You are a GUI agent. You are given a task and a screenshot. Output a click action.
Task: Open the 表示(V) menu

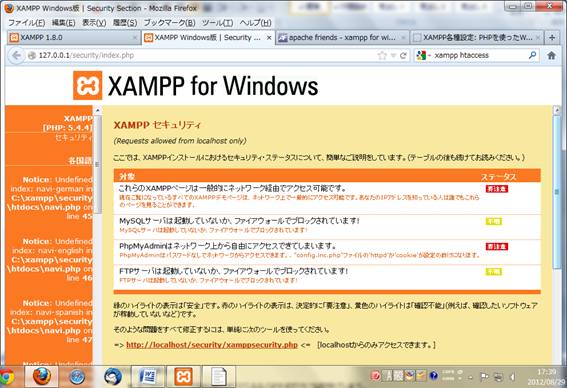click(x=94, y=23)
